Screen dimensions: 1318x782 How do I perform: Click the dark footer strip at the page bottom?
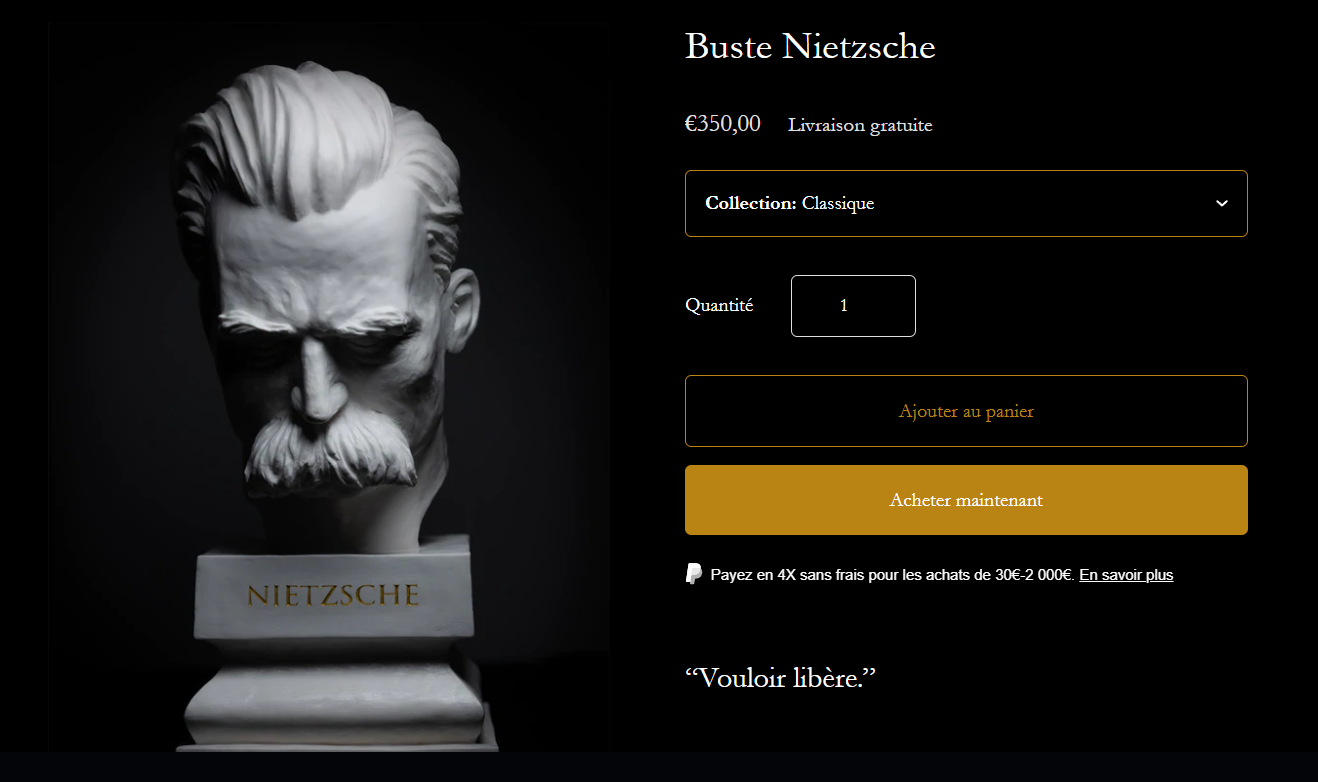[659, 767]
